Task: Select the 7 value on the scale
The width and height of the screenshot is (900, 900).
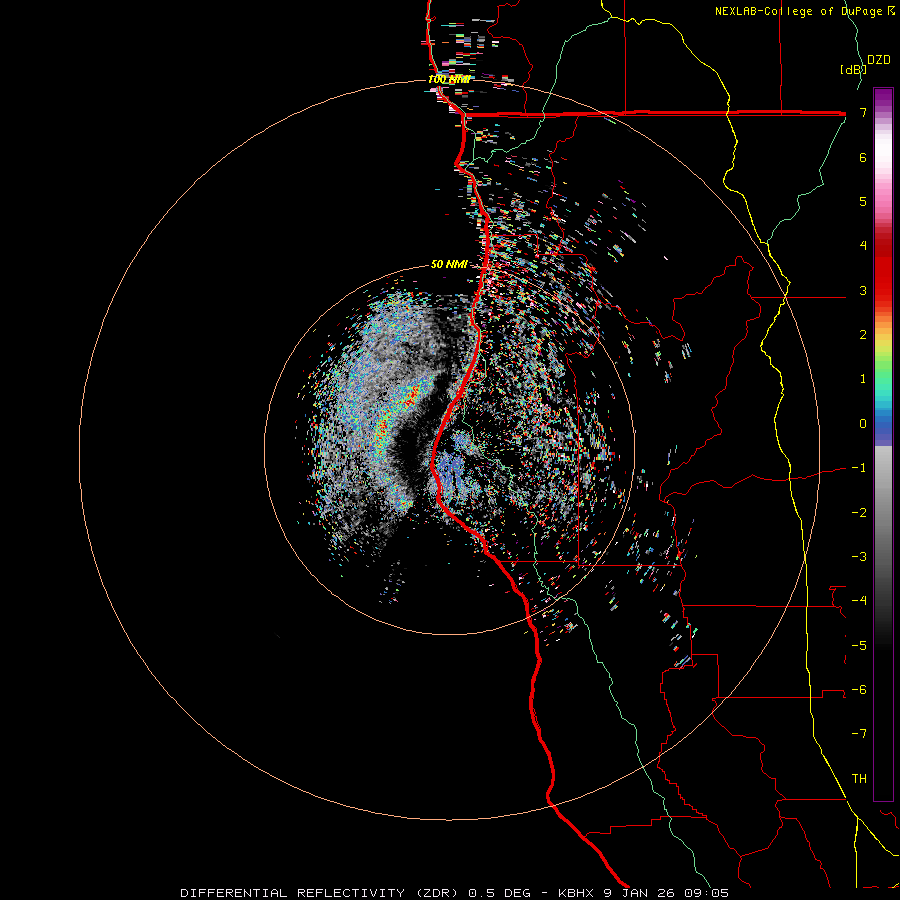Action: [x=863, y=112]
